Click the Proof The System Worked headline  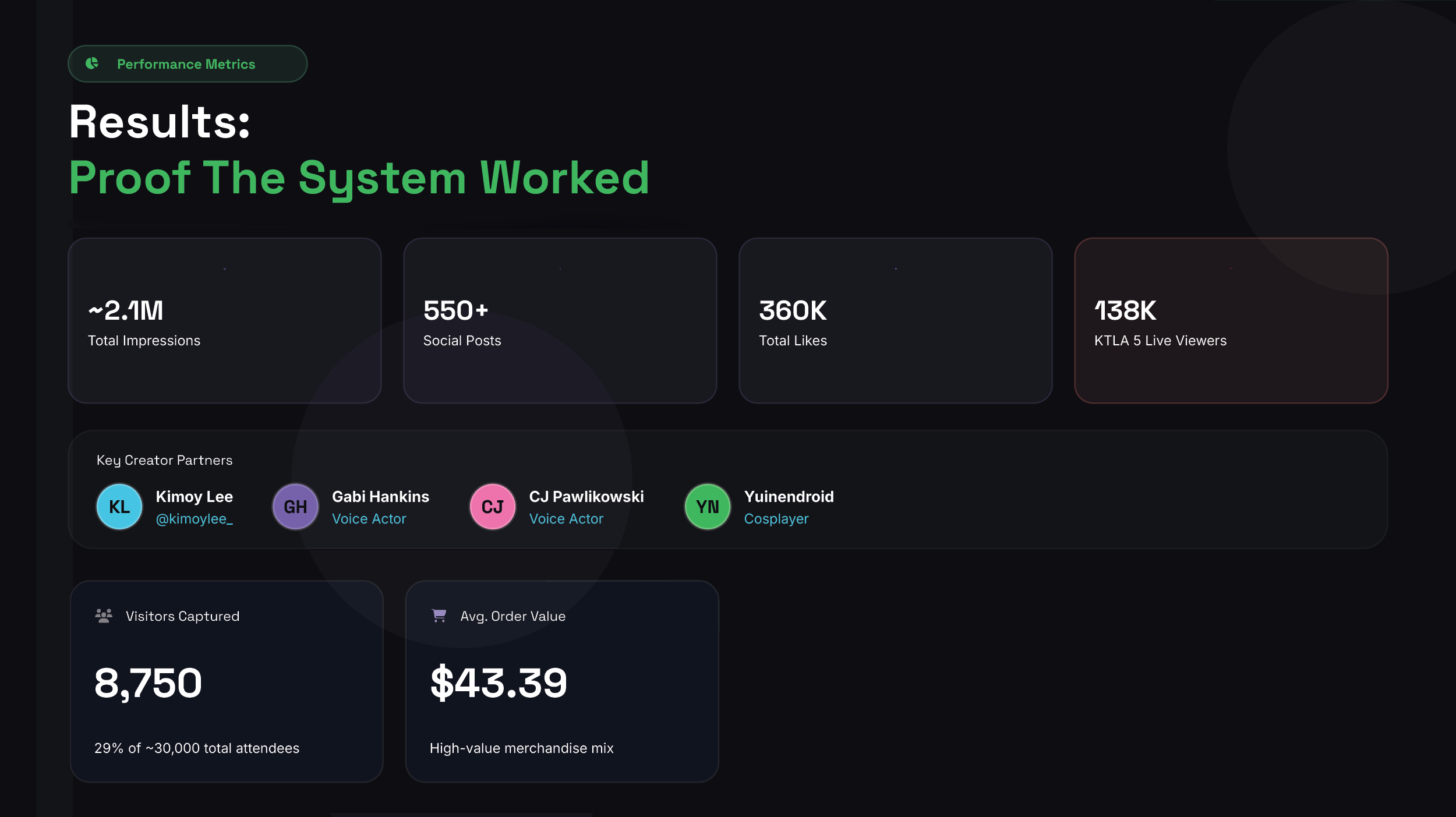coord(359,178)
